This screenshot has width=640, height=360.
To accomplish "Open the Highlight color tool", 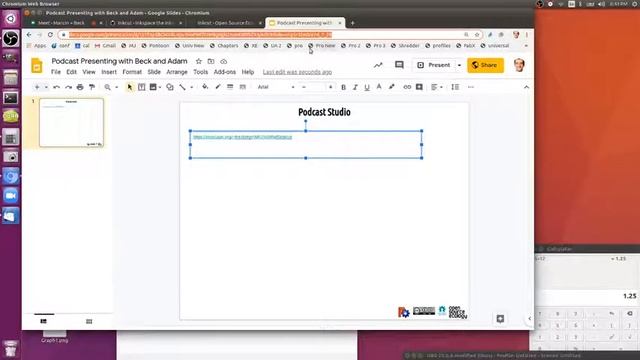I will click(x=391, y=87).
